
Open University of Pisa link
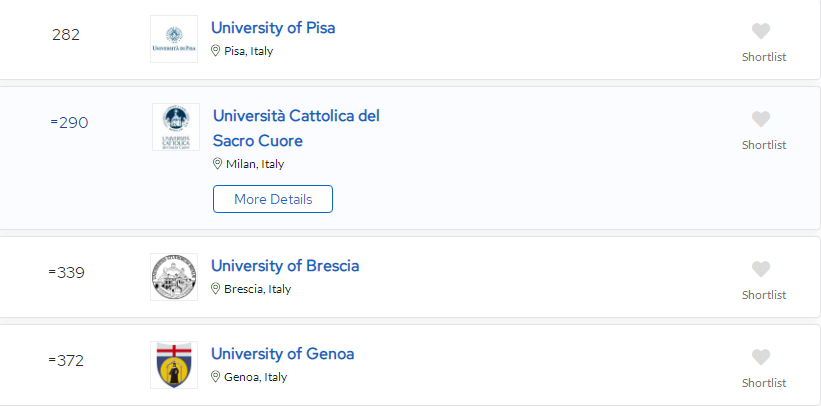273,27
